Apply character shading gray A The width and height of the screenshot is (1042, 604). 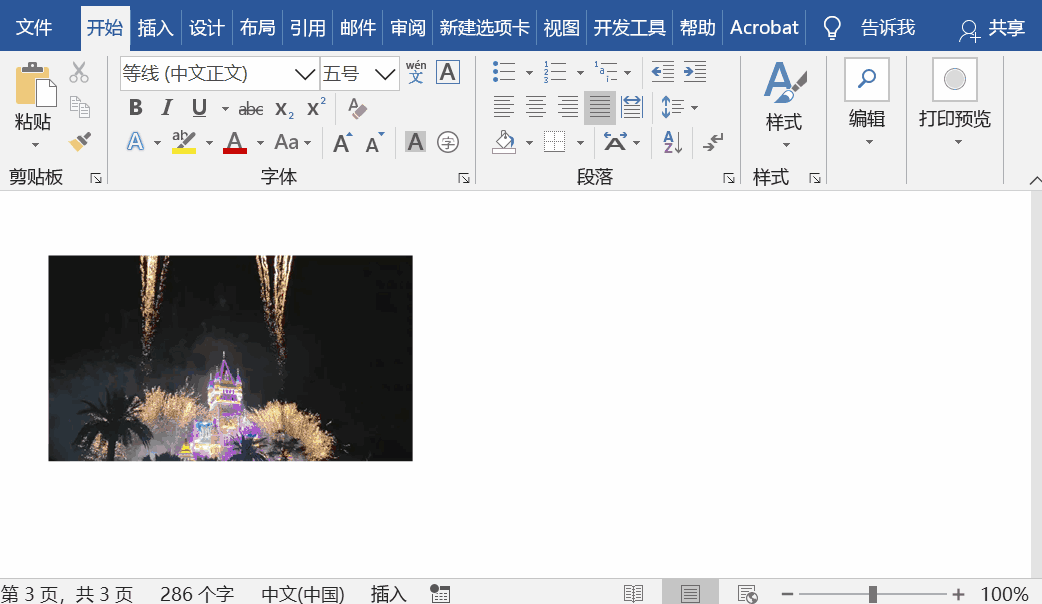[x=415, y=142]
